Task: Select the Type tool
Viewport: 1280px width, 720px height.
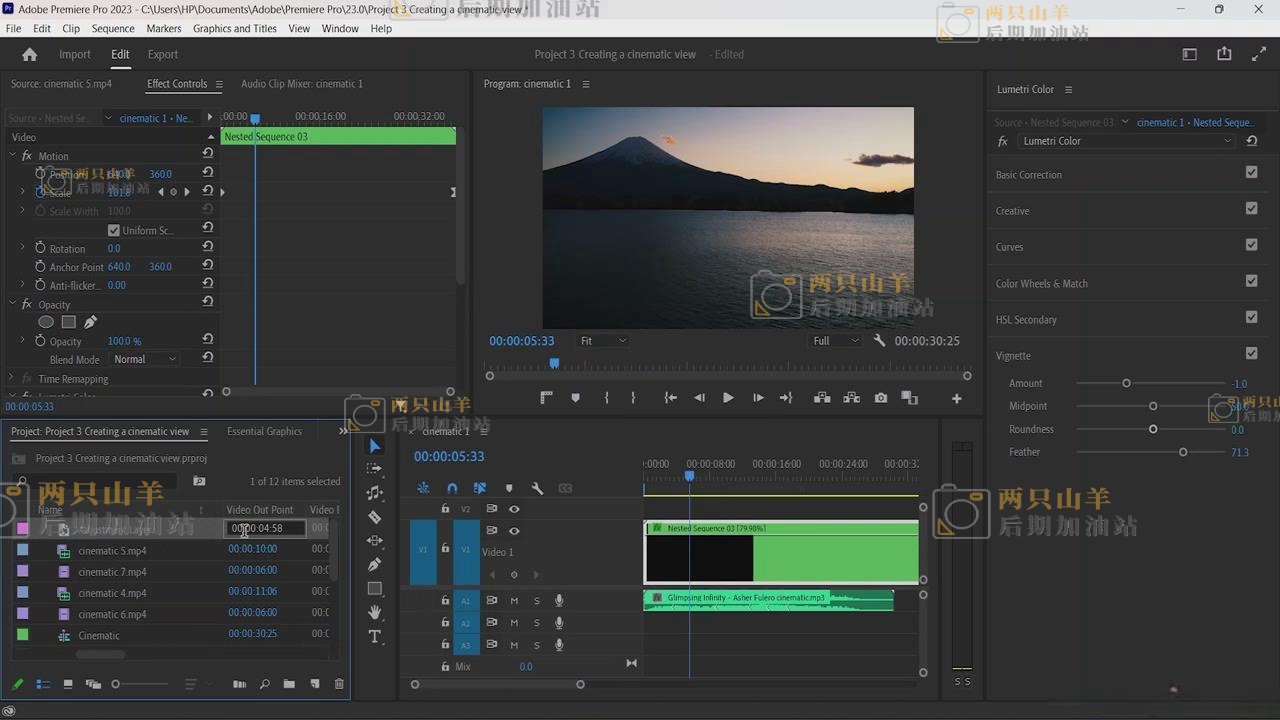Action: [375, 636]
